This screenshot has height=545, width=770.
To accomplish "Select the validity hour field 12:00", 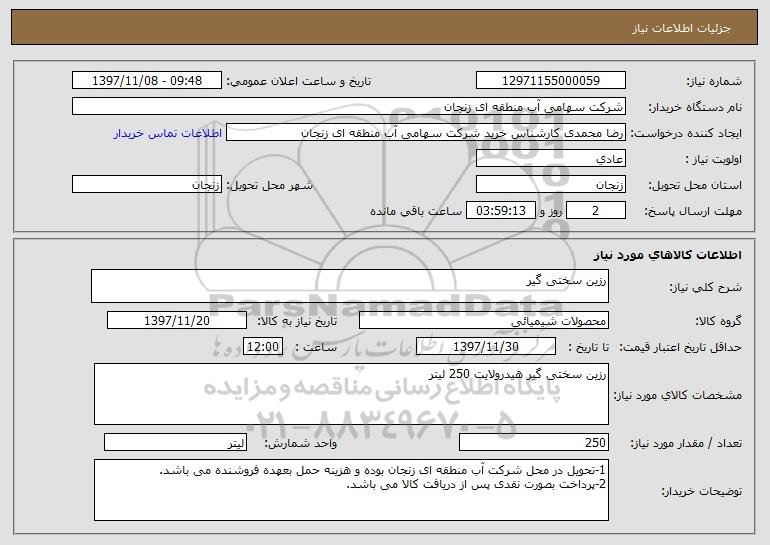I will tap(263, 347).
